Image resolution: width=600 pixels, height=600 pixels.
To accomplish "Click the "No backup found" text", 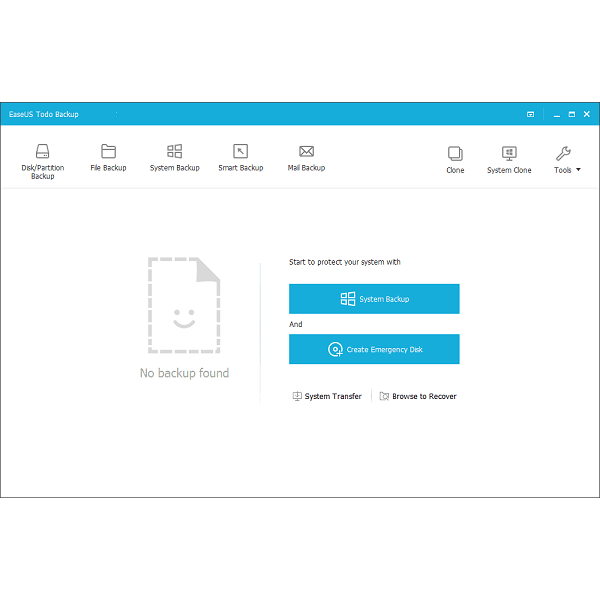I will [184, 373].
